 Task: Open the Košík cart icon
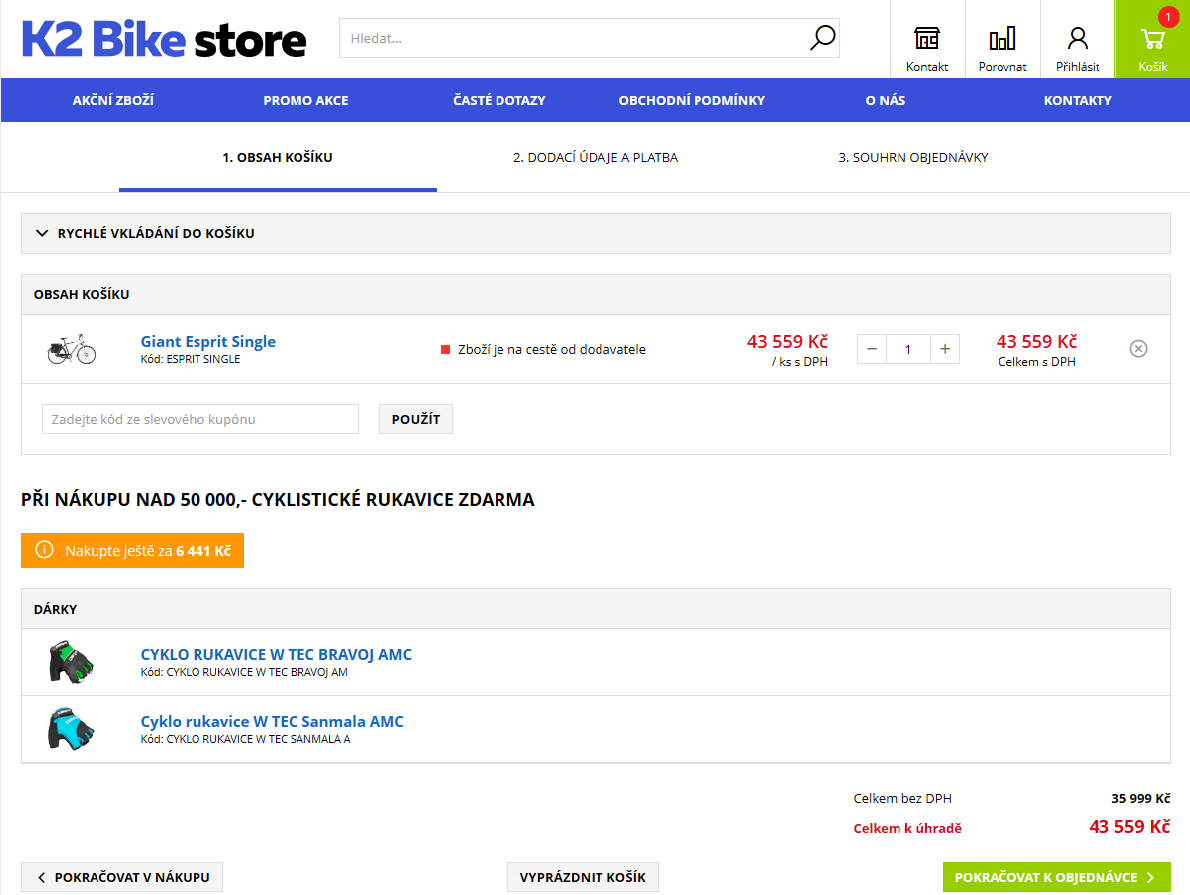(1152, 40)
